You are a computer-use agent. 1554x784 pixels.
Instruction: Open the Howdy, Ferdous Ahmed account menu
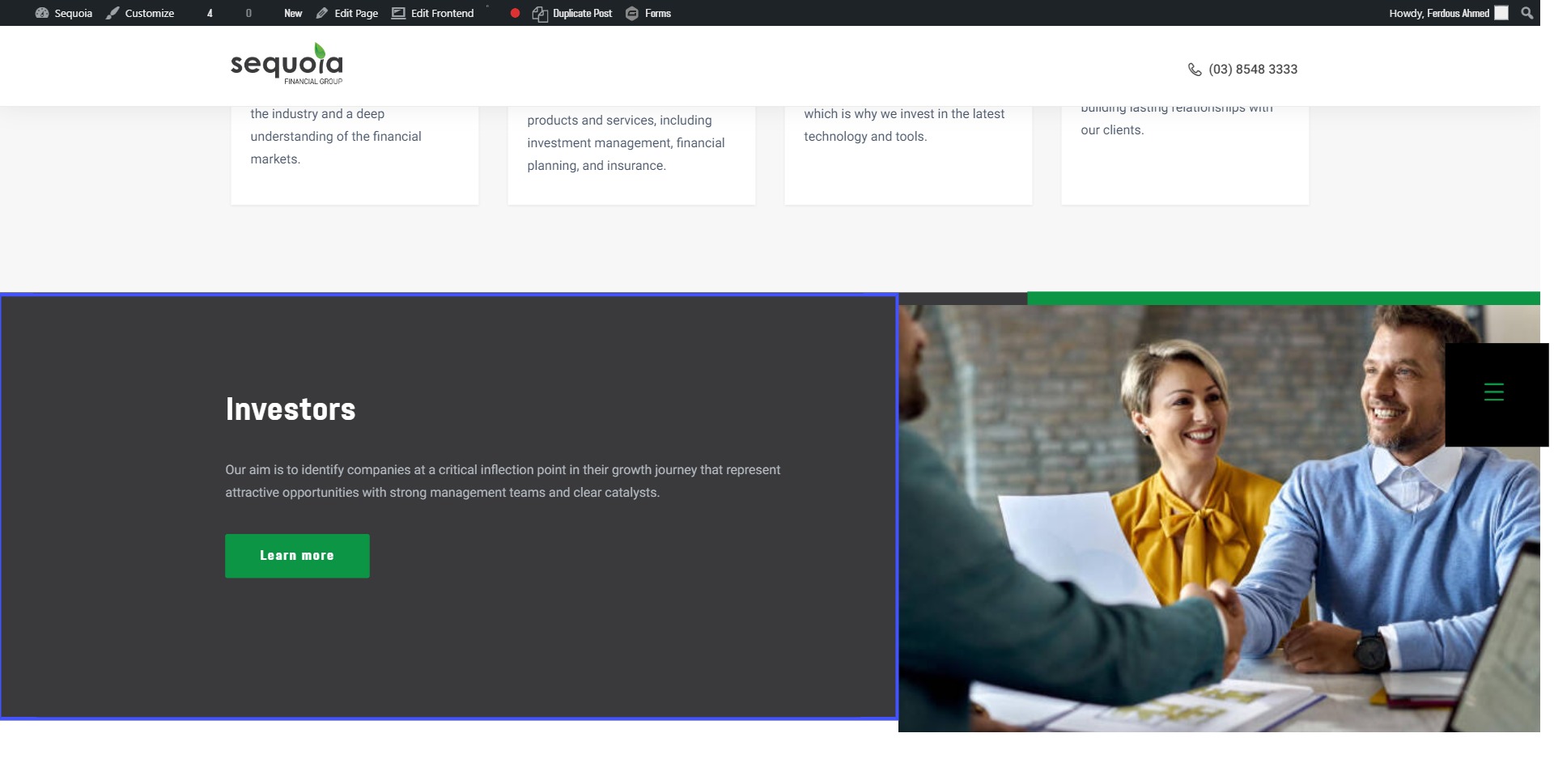pyautogui.click(x=1438, y=13)
